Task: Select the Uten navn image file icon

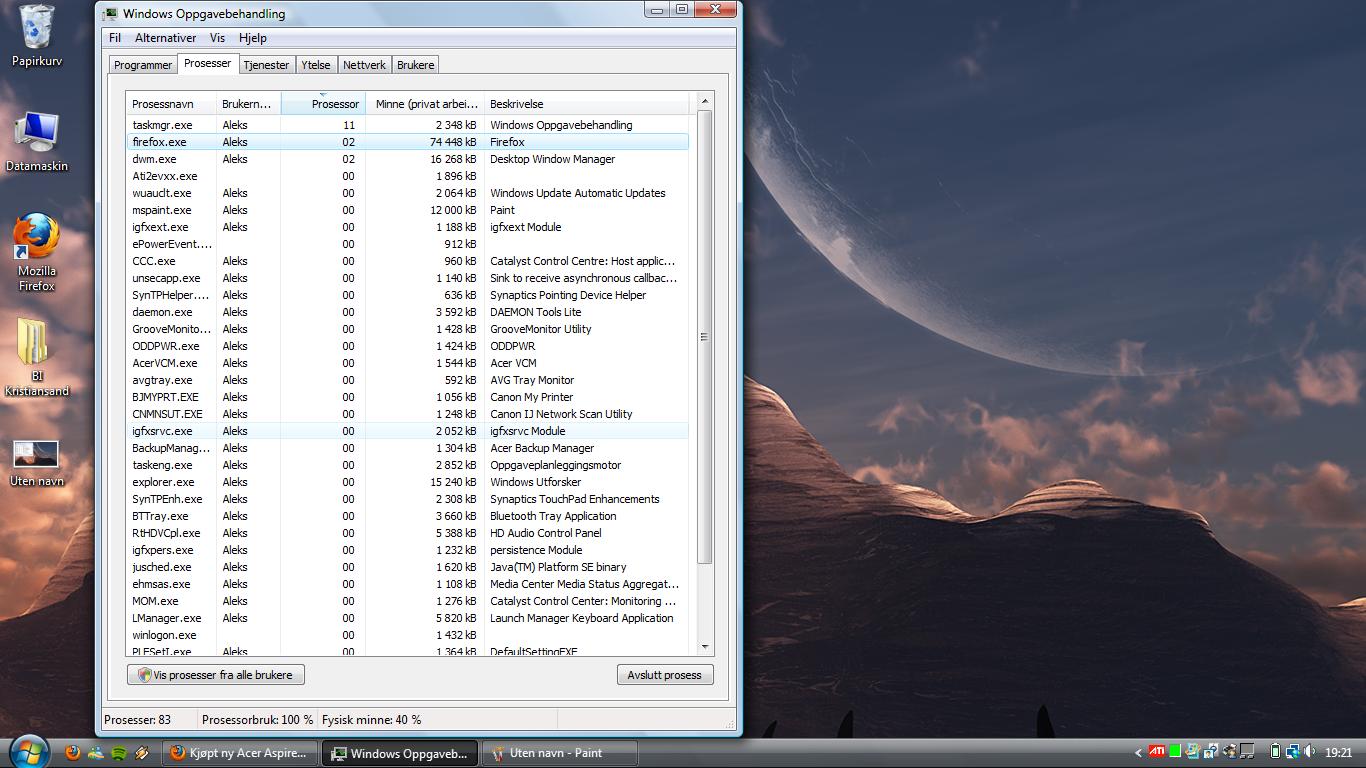Action: (x=37, y=464)
